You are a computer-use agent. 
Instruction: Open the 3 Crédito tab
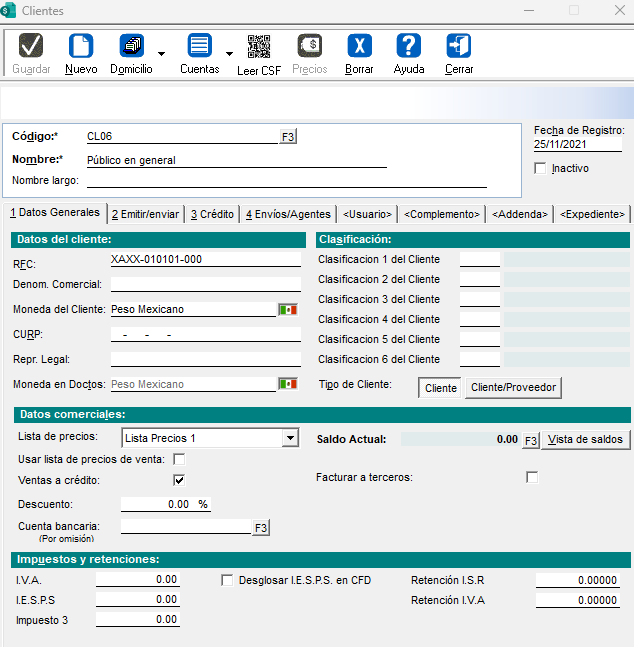pyautogui.click(x=212, y=215)
